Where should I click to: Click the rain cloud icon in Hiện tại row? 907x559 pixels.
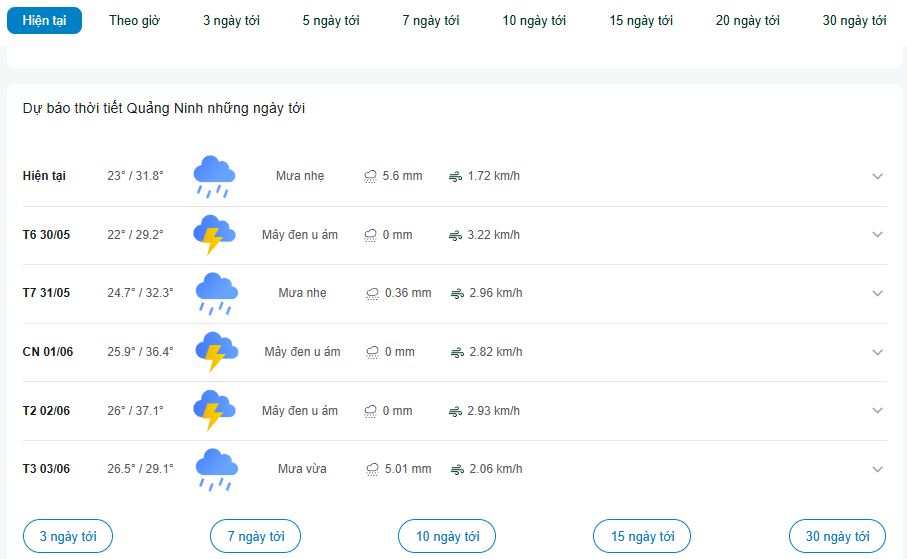[x=214, y=176]
